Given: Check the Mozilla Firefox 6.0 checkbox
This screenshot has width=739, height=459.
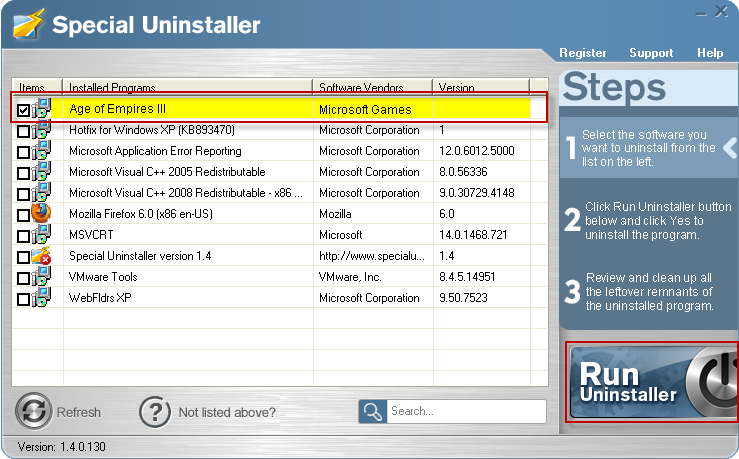Looking at the screenshot, I should 23,215.
